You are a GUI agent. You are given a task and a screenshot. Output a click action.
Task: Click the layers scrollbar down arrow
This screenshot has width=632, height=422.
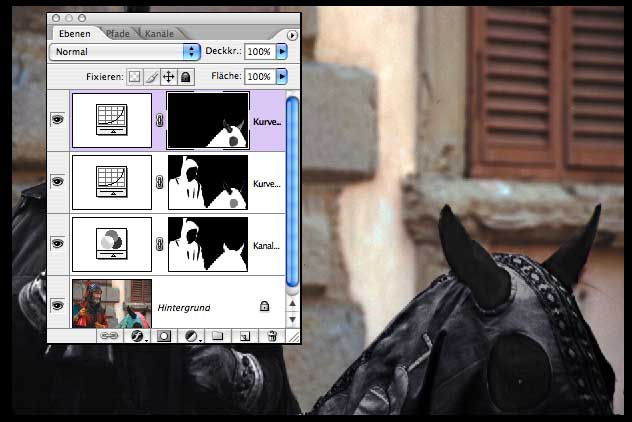tap(293, 319)
